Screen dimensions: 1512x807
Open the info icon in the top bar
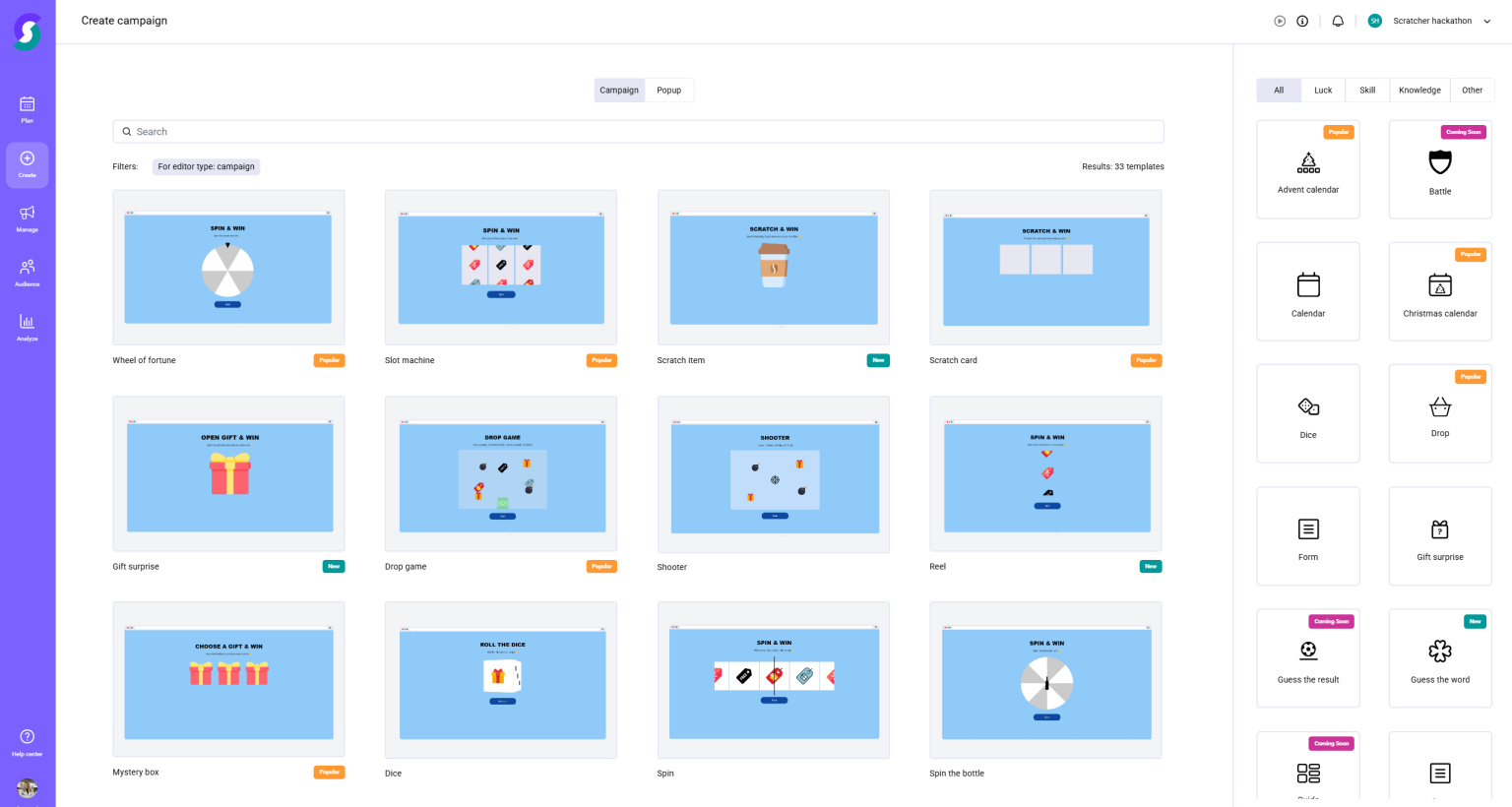click(x=1302, y=20)
